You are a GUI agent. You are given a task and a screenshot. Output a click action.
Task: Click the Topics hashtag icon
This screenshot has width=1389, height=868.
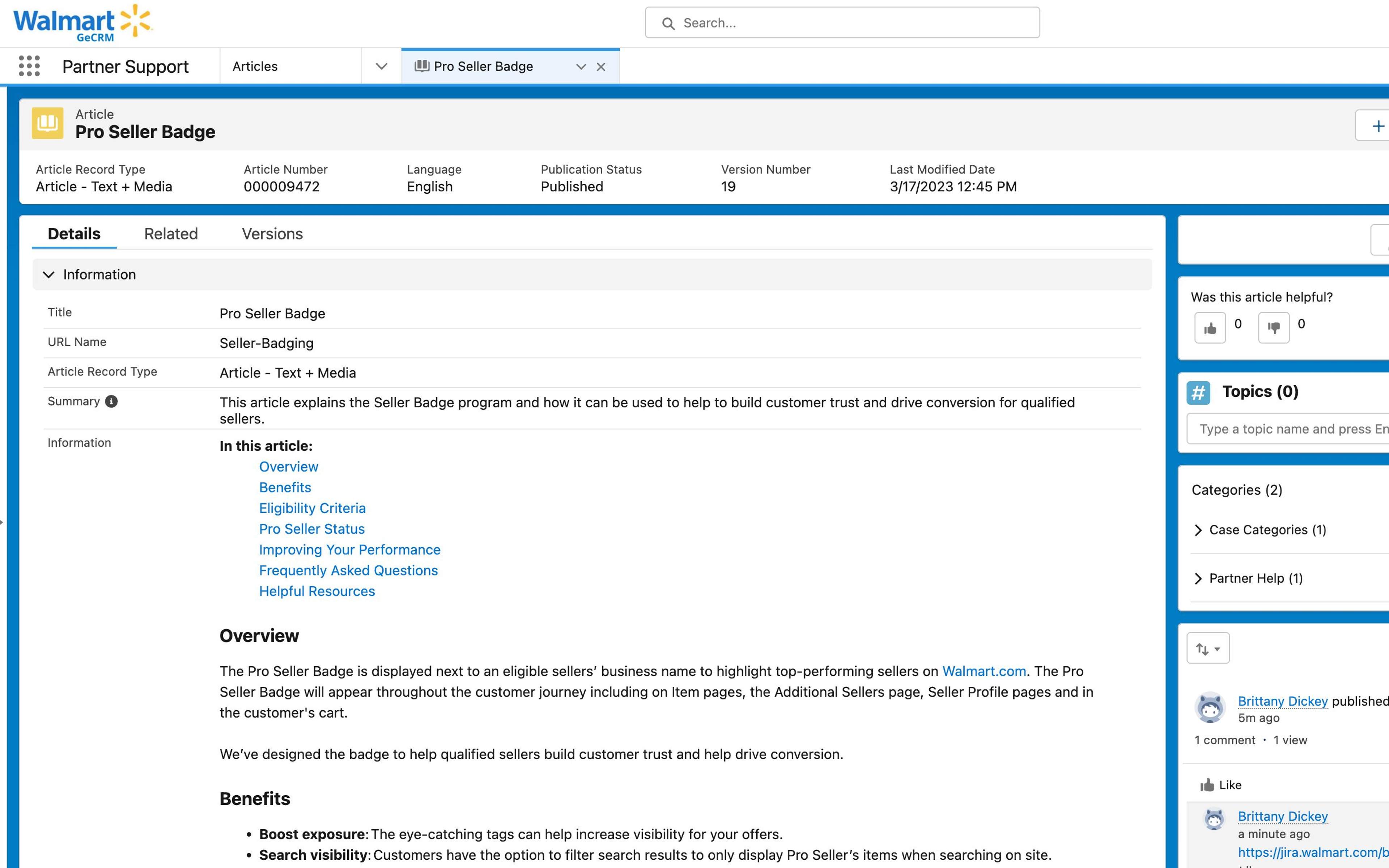[1198, 393]
